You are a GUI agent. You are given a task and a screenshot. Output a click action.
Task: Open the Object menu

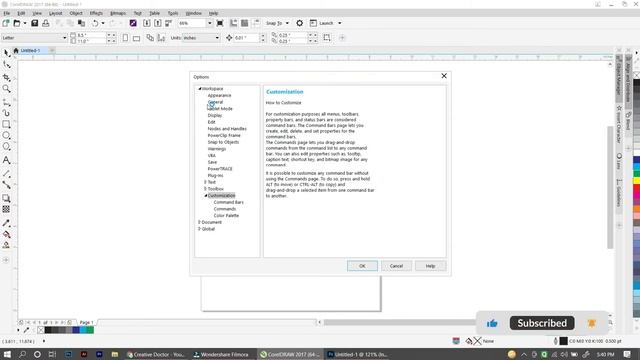76,13
